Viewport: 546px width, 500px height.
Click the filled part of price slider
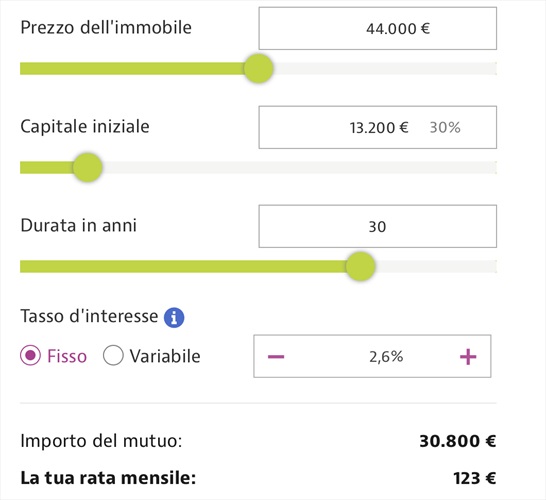[132, 69]
